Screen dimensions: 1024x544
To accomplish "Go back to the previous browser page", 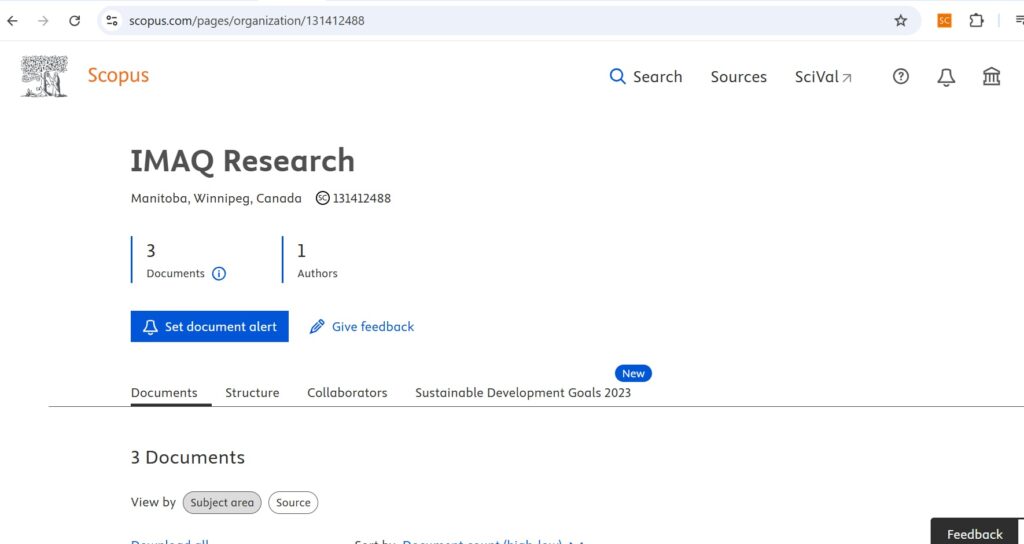I will 12,21.
